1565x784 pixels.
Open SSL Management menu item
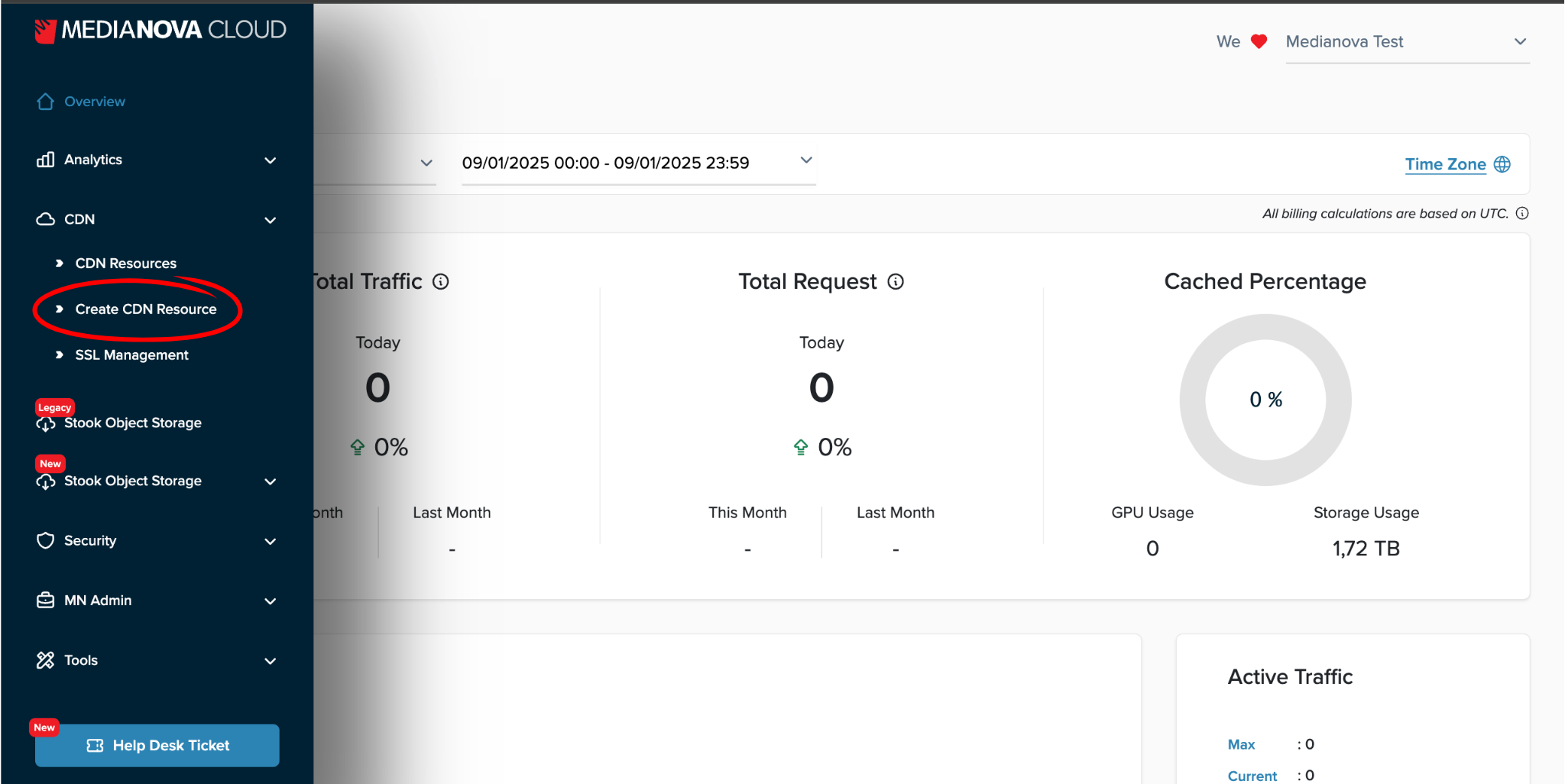(x=131, y=355)
